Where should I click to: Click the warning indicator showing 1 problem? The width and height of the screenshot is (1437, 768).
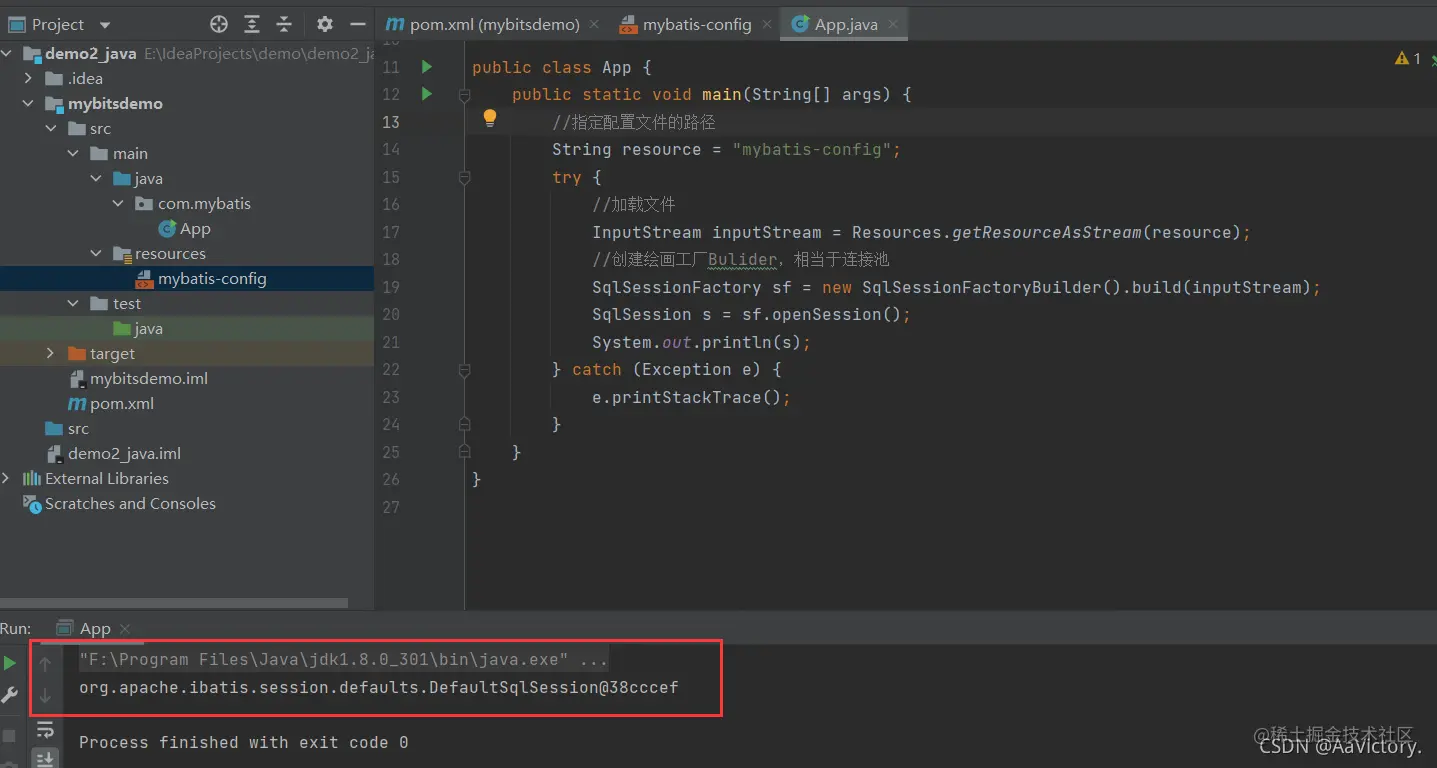coord(1408,59)
